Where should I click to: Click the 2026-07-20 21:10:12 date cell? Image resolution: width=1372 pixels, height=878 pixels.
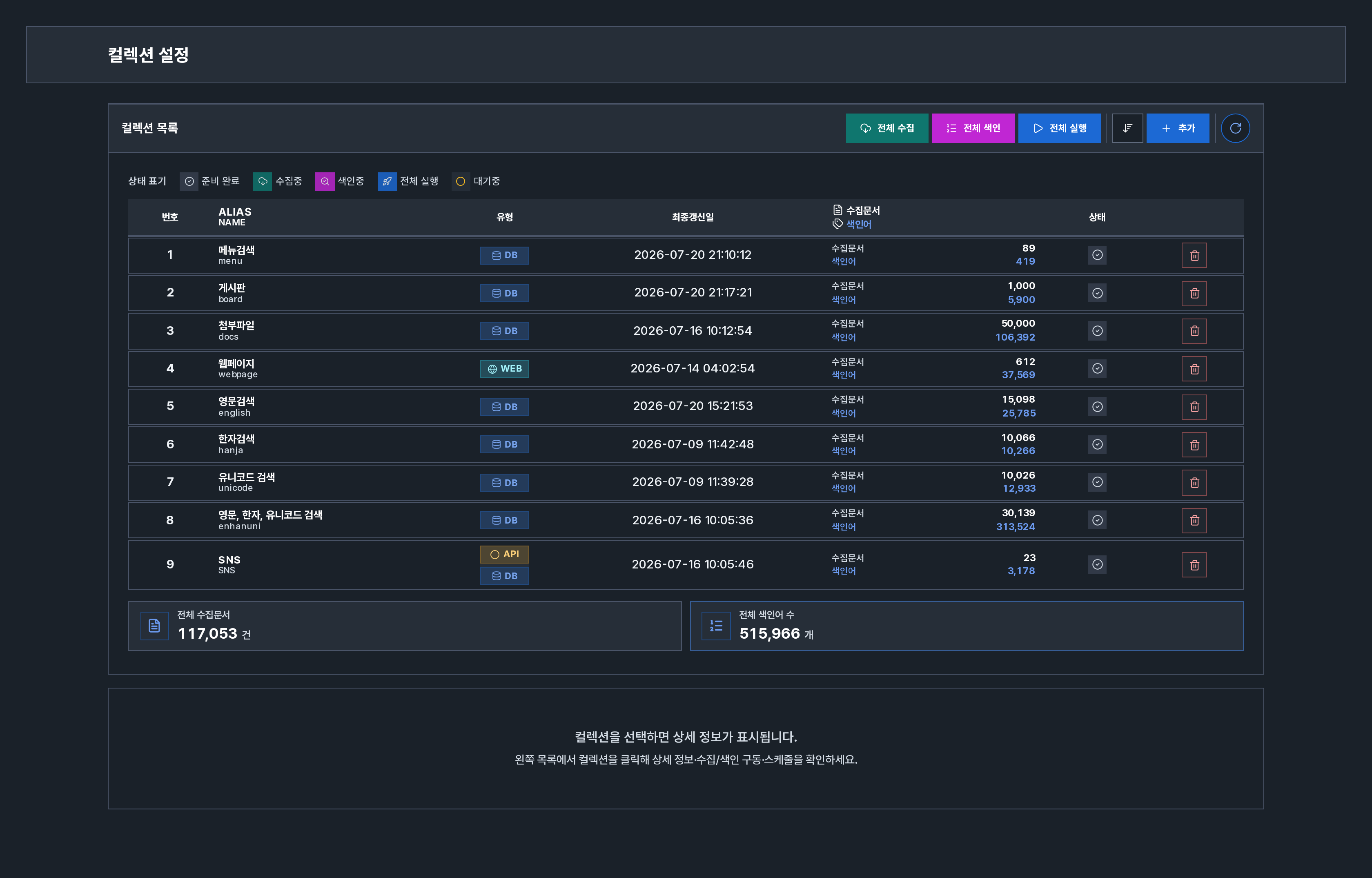click(693, 255)
